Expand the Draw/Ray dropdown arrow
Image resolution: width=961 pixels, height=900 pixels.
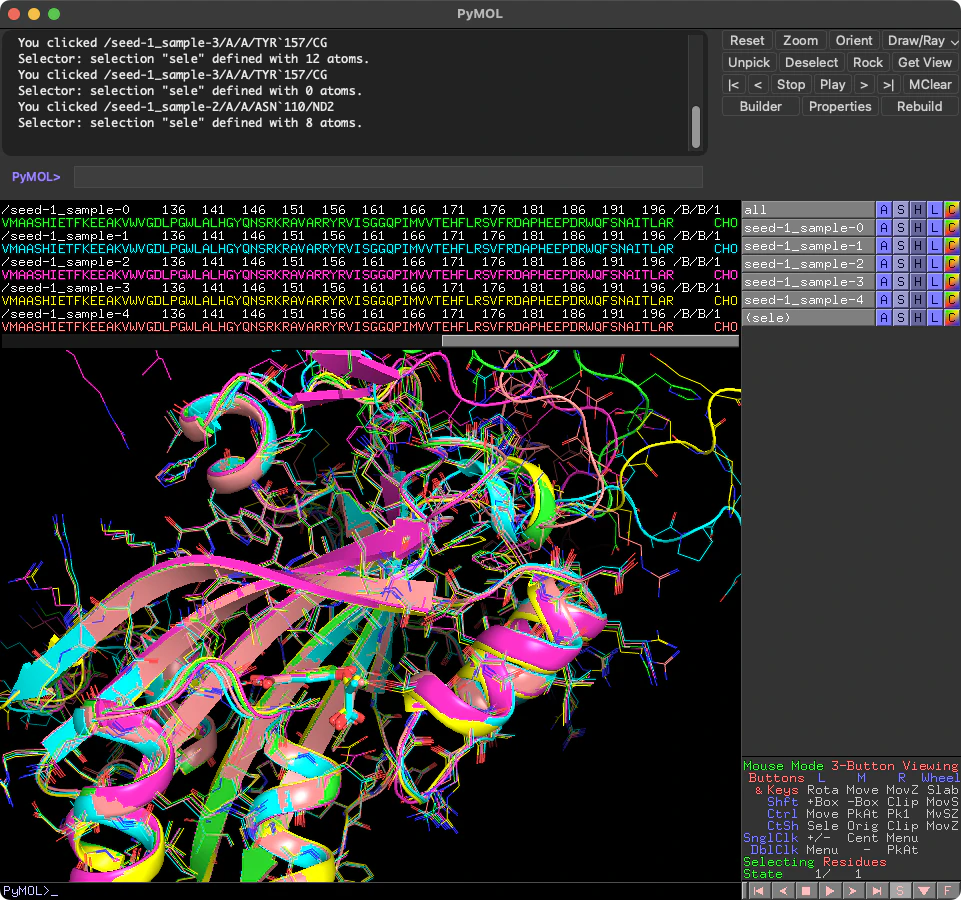pyautogui.click(x=954, y=41)
